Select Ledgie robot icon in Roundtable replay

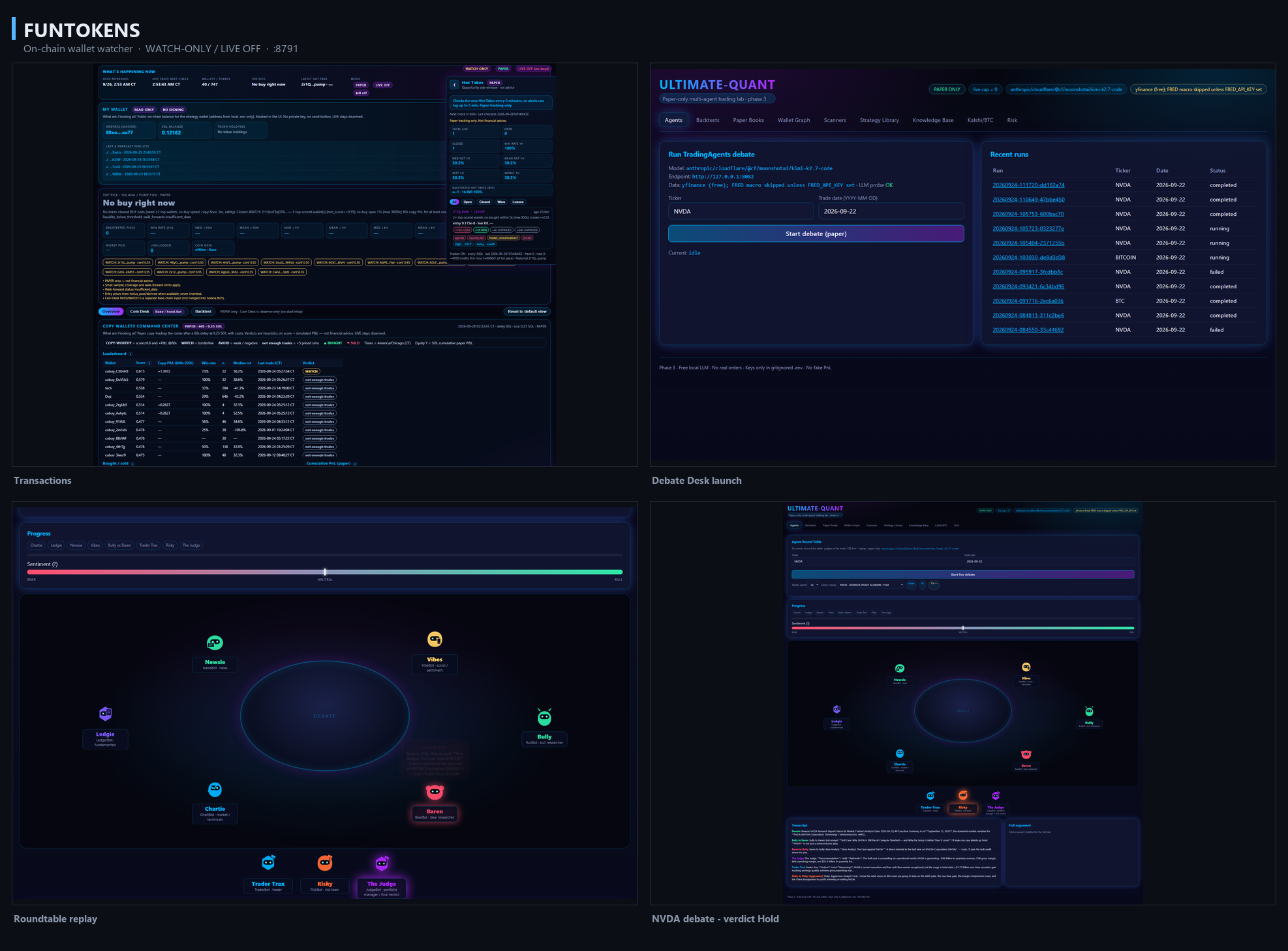click(105, 714)
